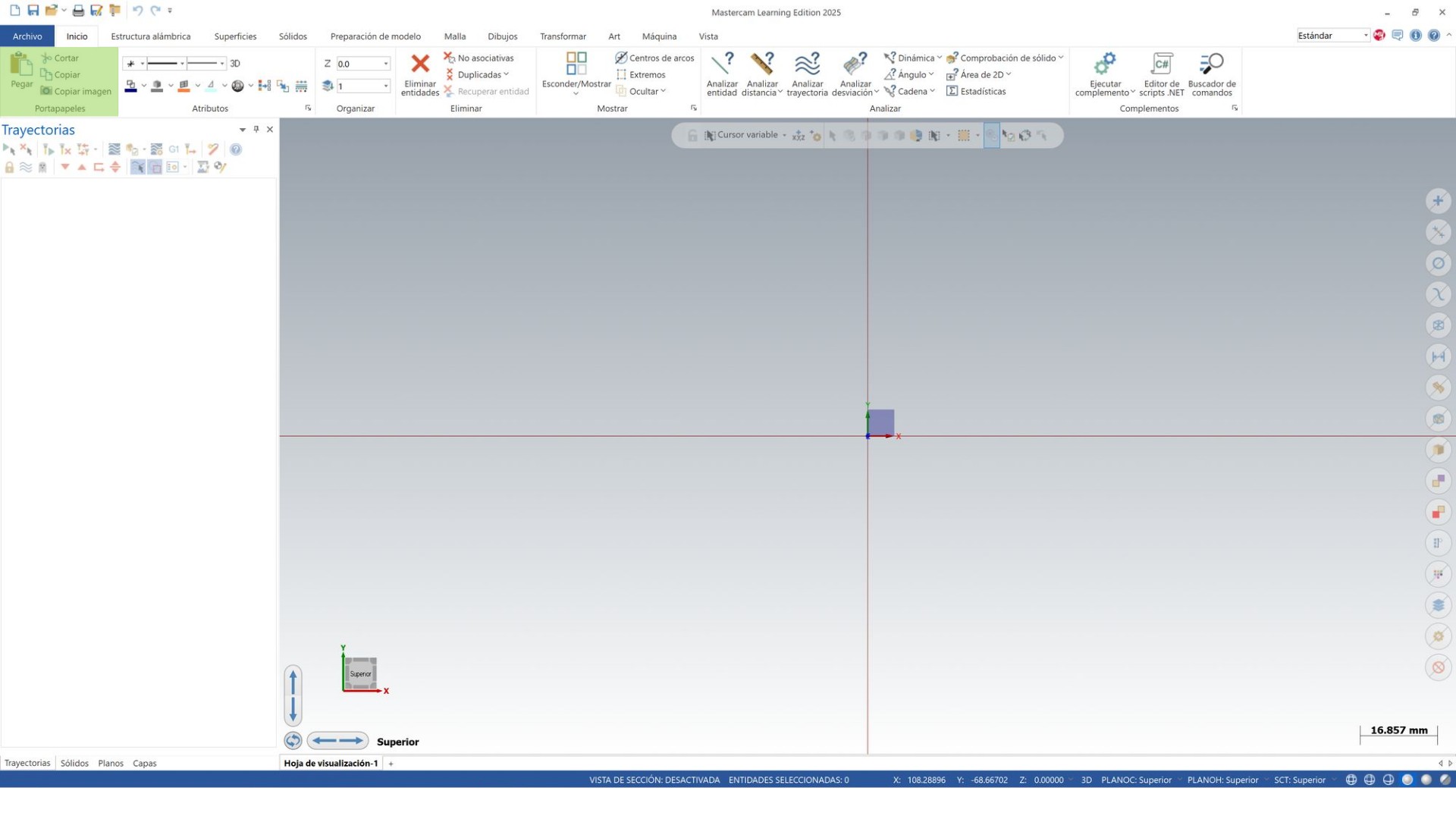Expand Cursor variable dropdown arrow
Screen dimensions: 1456x819
pos(784,135)
